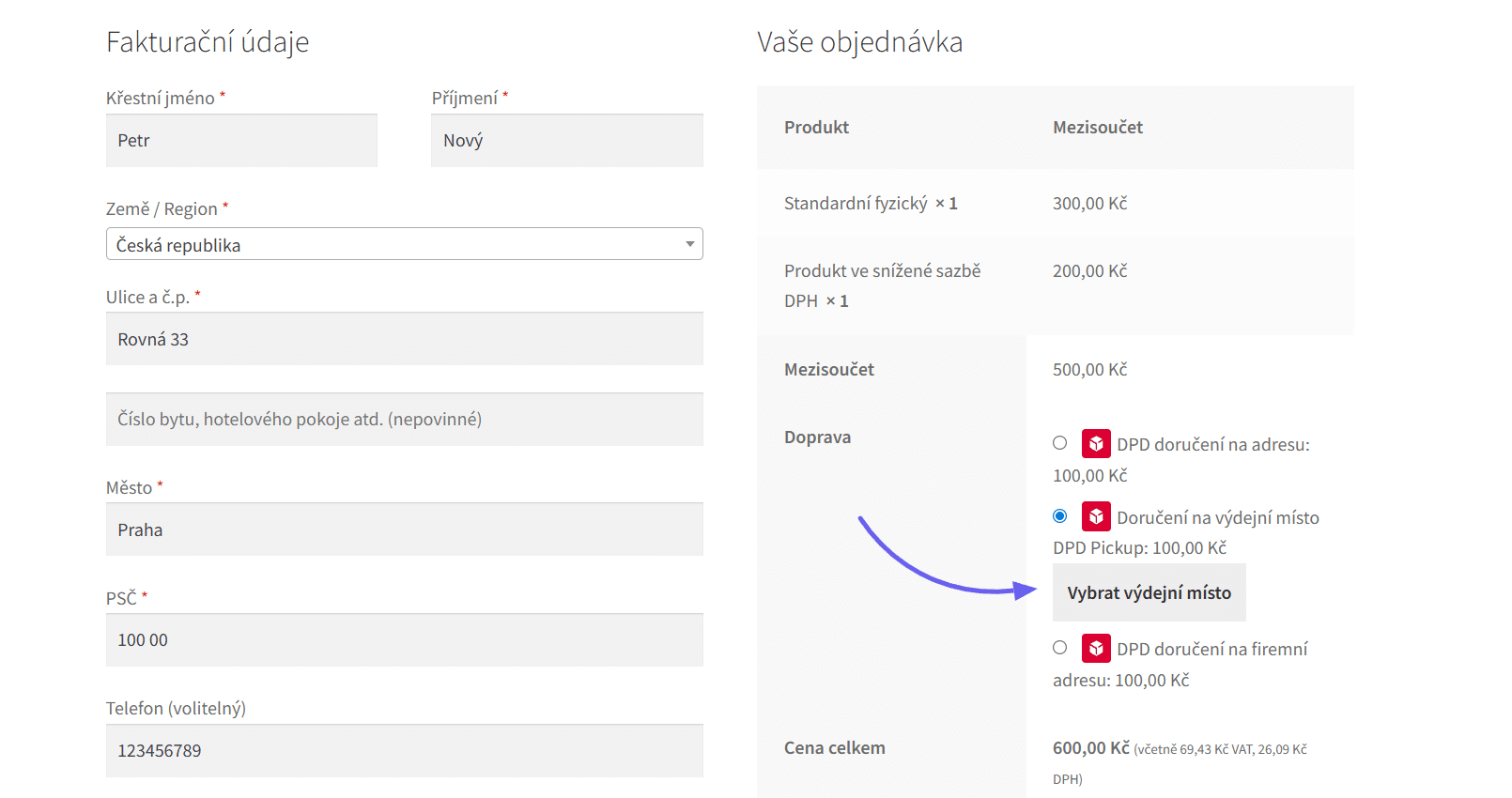
Task: Click the dropdown arrow on Česká republika
Action: tap(689, 244)
